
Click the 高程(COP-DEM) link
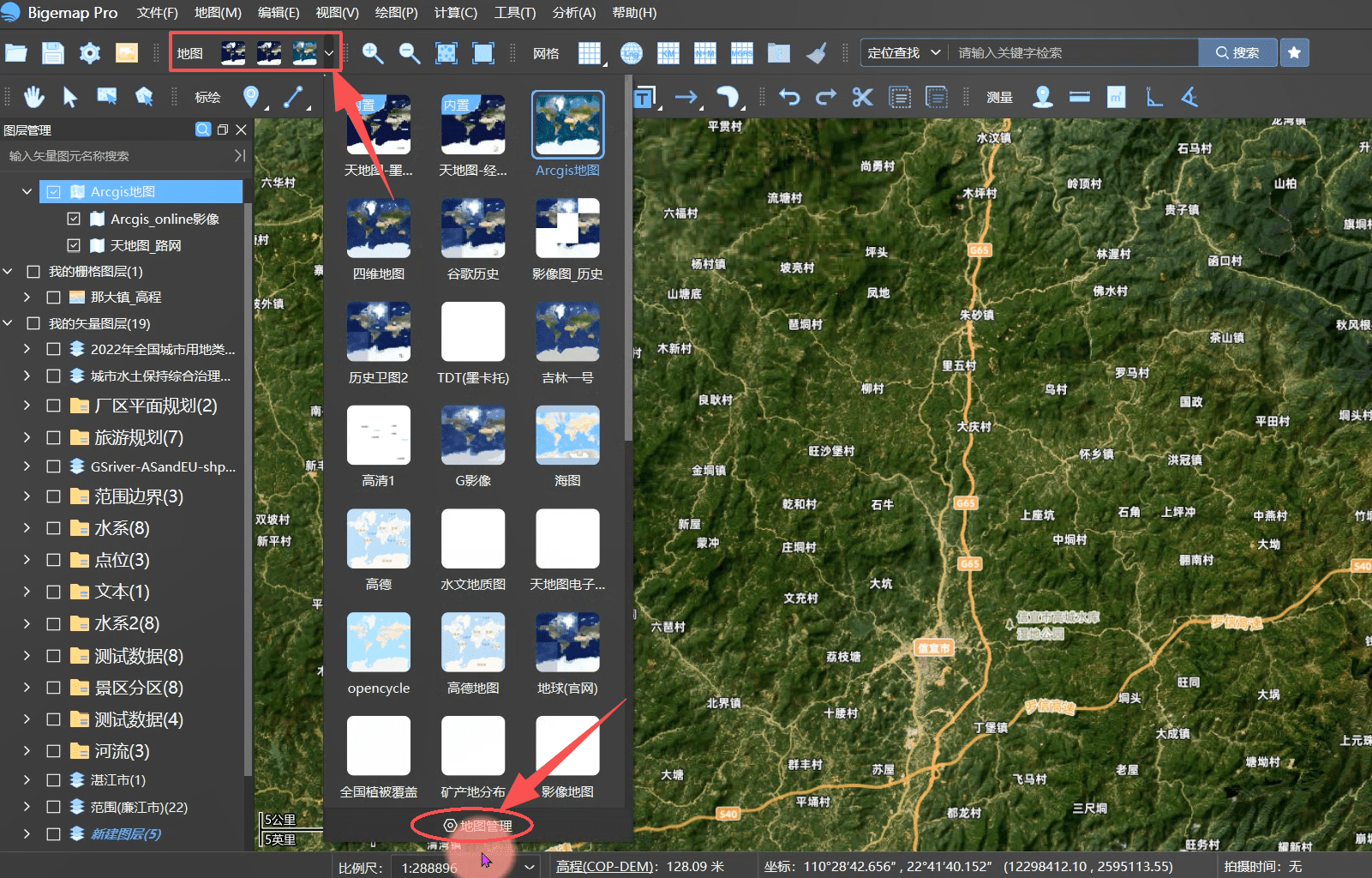[606, 867]
